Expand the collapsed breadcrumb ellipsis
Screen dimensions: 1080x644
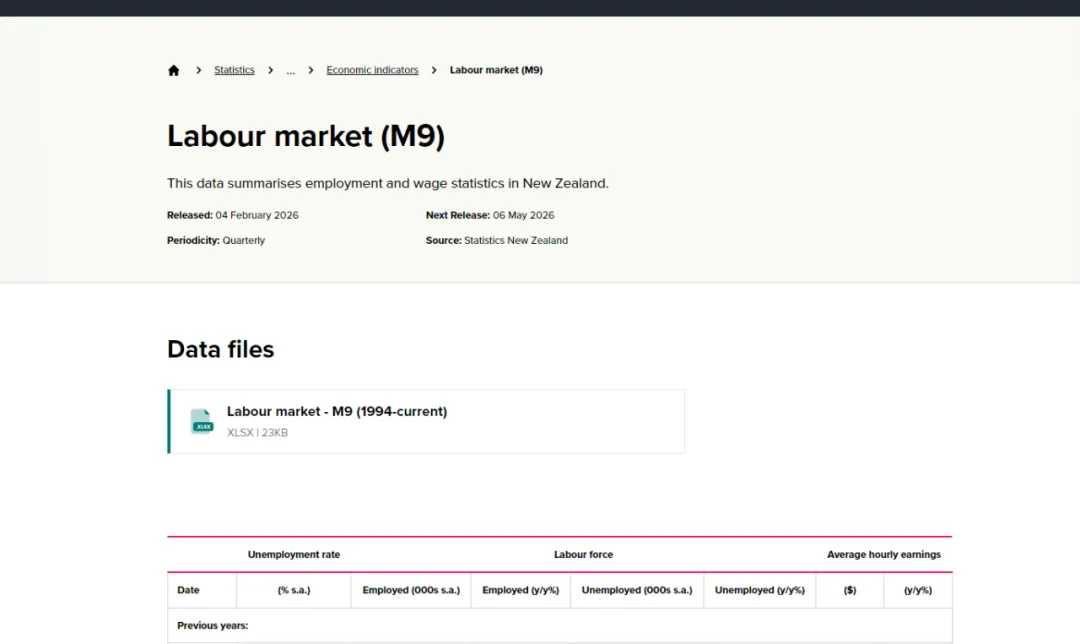[291, 70]
